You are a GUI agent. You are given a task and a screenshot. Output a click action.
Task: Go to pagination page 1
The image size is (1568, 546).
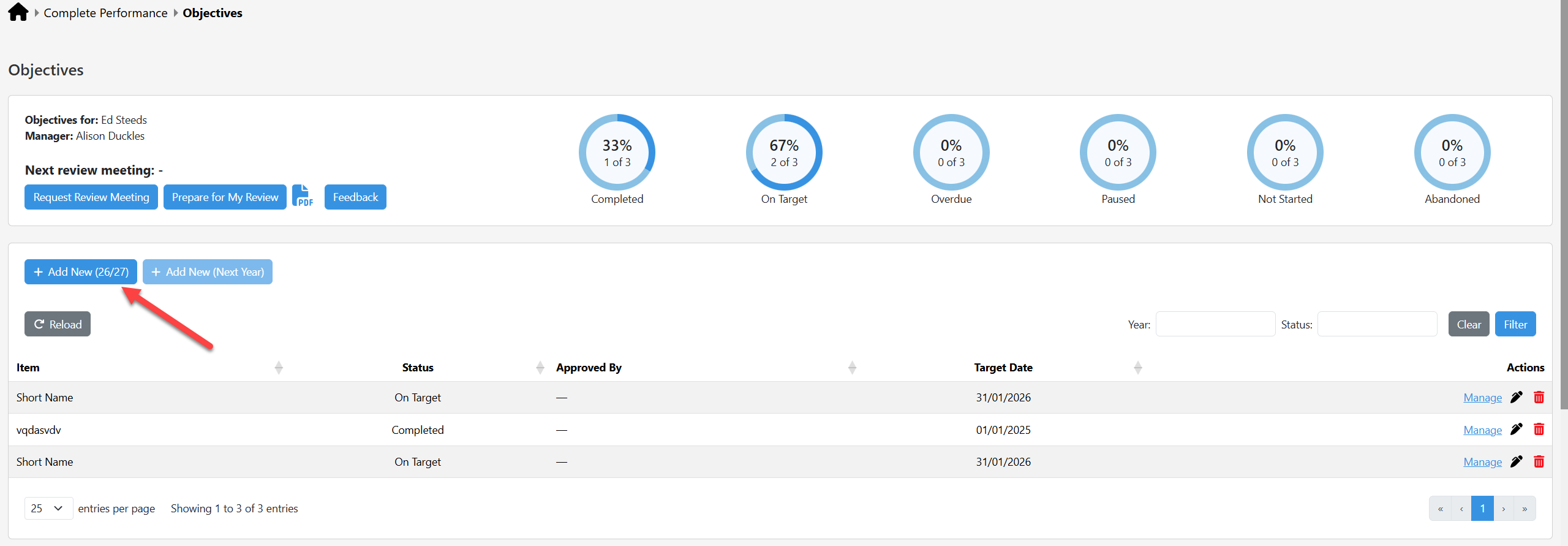point(1482,508)
